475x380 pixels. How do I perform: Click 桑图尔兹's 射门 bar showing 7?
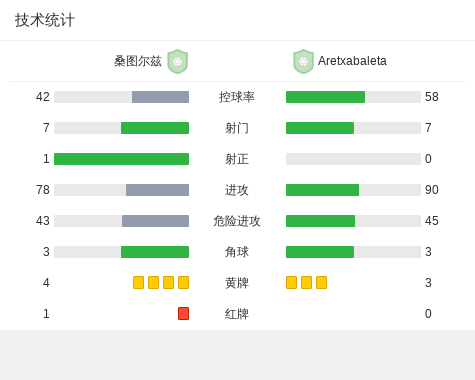121,128
